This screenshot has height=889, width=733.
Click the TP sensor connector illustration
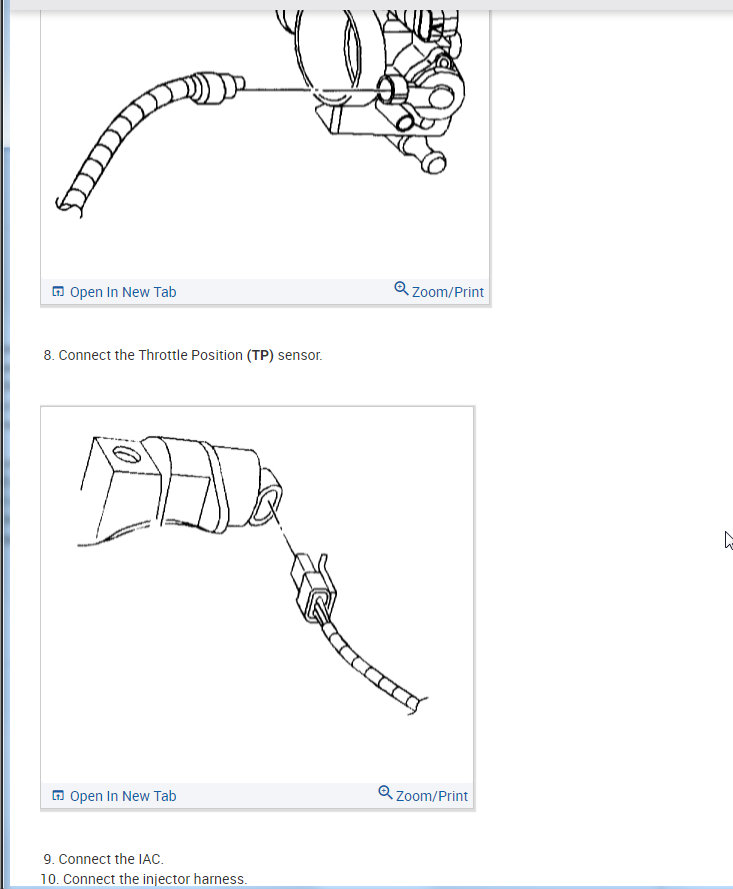coord(257,595)
